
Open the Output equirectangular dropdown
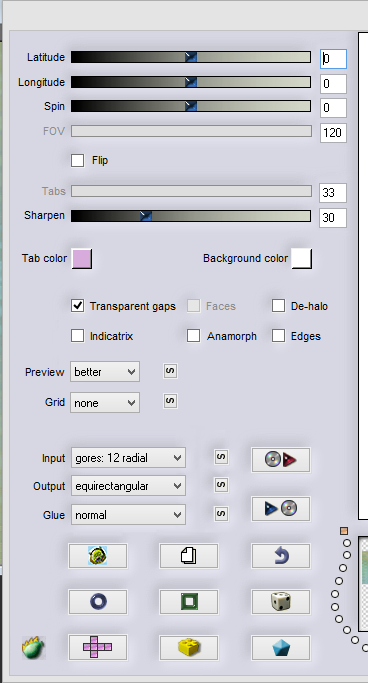click(x=128, y=486)
